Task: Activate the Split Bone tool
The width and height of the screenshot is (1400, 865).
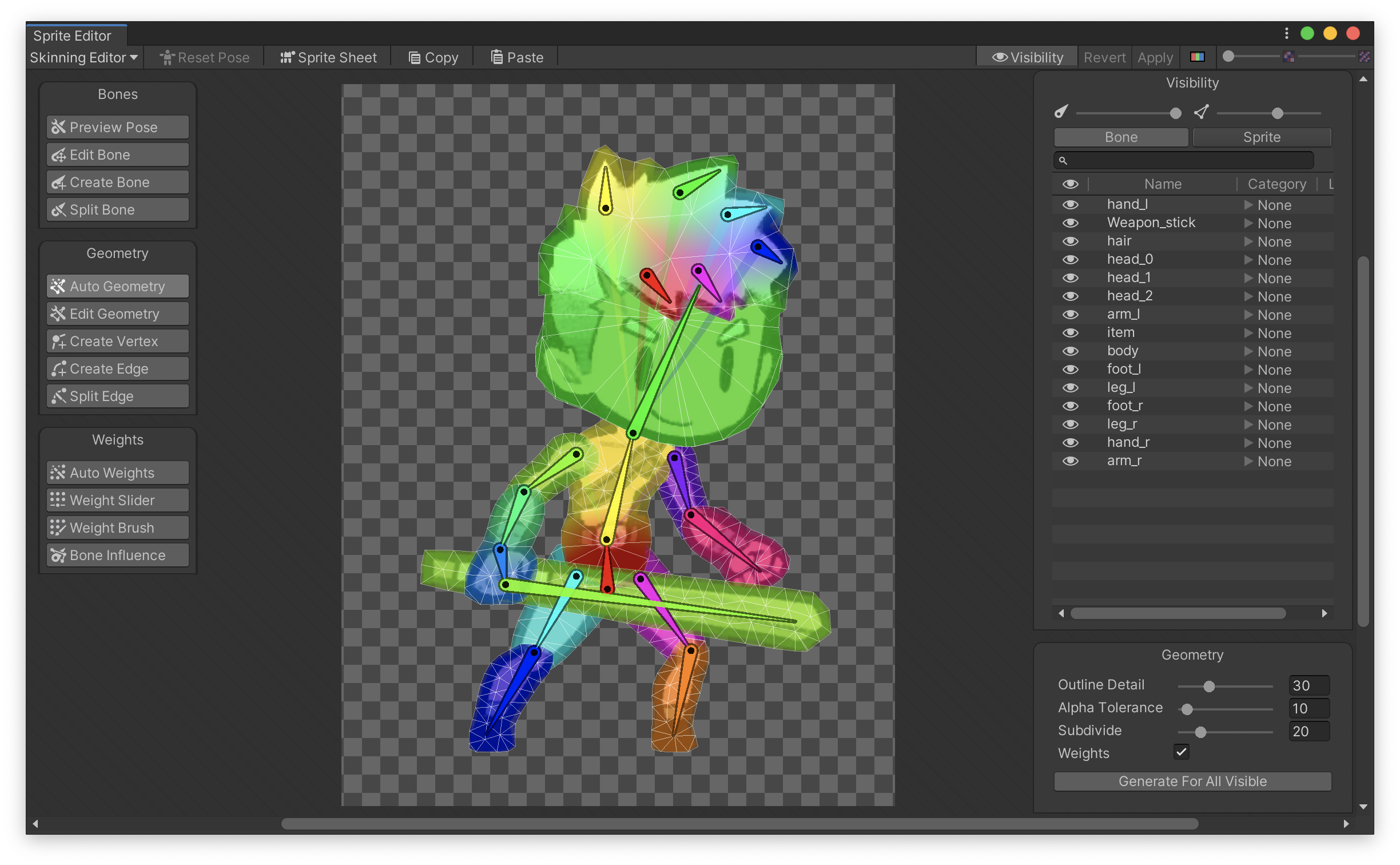Action: pyautogui.click(x=117, y=209)
